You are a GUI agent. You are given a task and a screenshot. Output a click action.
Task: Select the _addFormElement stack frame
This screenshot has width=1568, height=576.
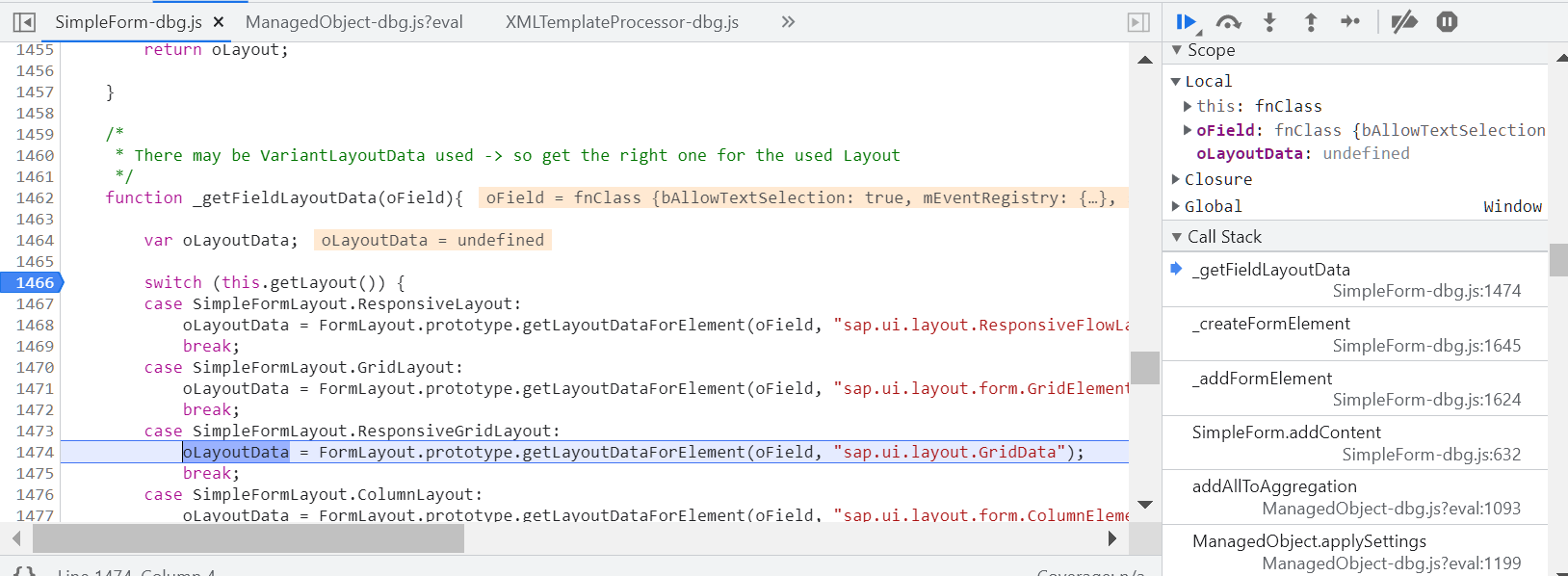tap(1355, 389)
